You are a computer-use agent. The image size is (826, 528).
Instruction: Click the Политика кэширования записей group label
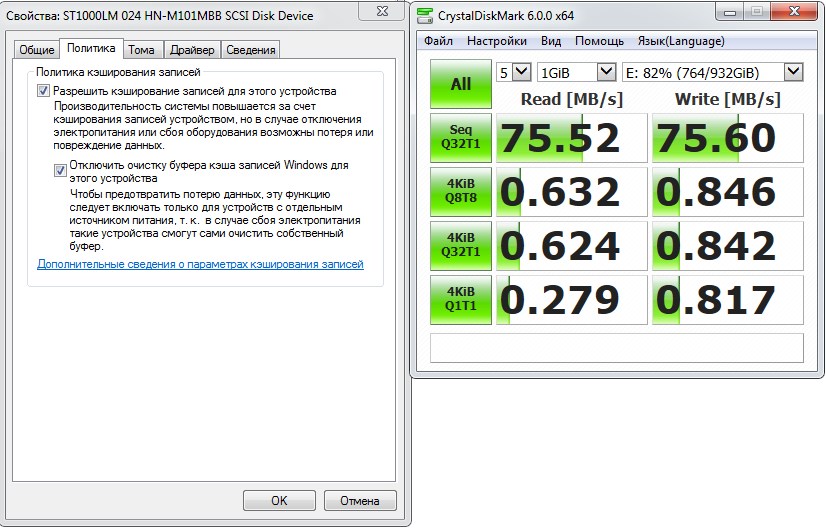[x=118, y=72]
